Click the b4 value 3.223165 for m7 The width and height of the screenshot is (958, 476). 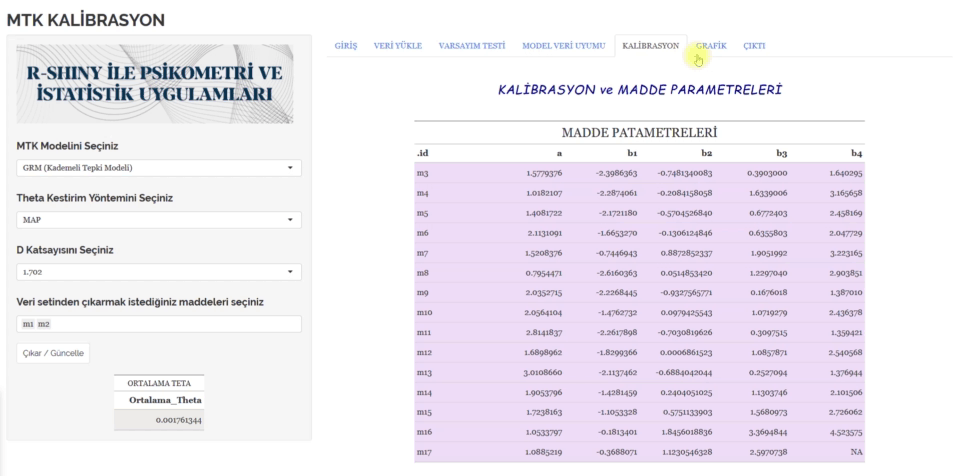coord(846,253)
